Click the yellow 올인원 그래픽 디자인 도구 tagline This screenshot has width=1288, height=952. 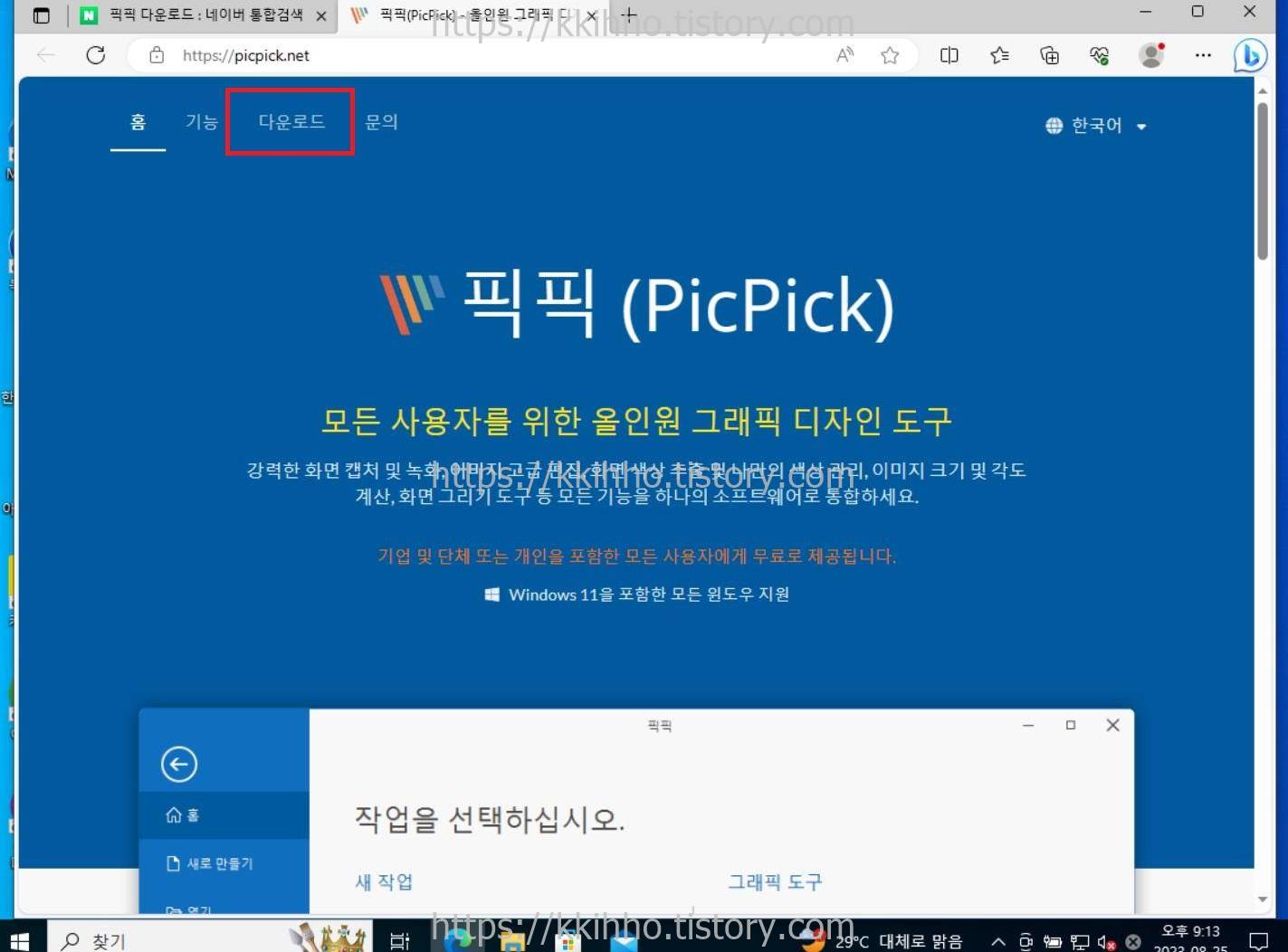636,420
